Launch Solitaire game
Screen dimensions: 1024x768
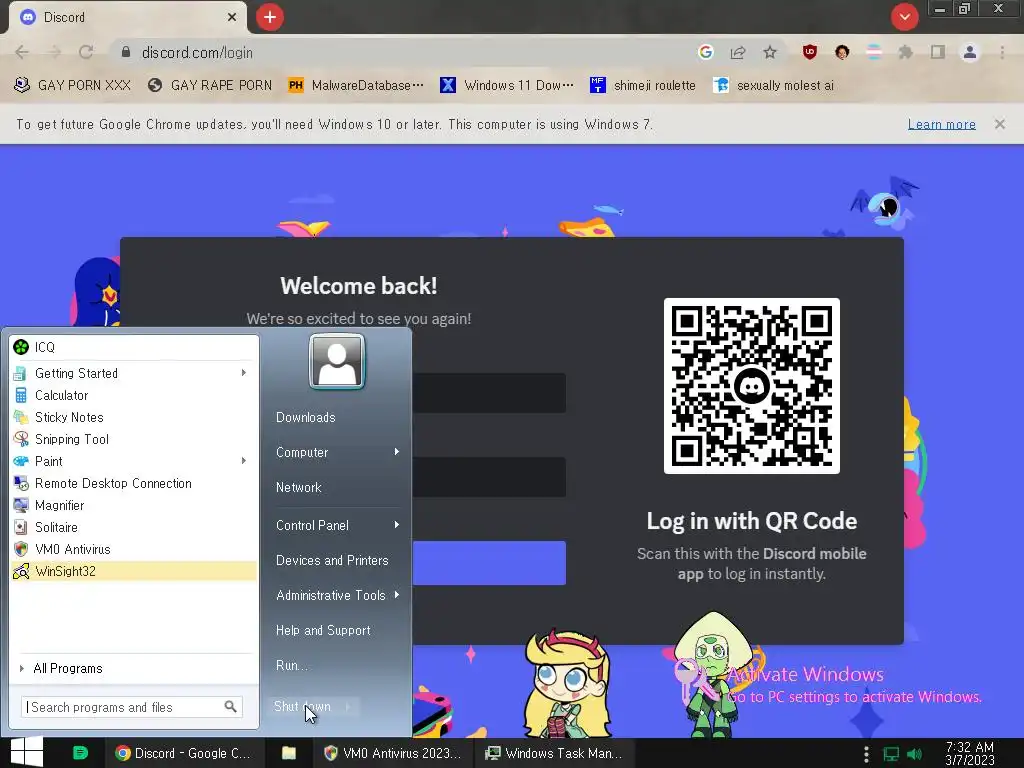click(x=134, y=527)
